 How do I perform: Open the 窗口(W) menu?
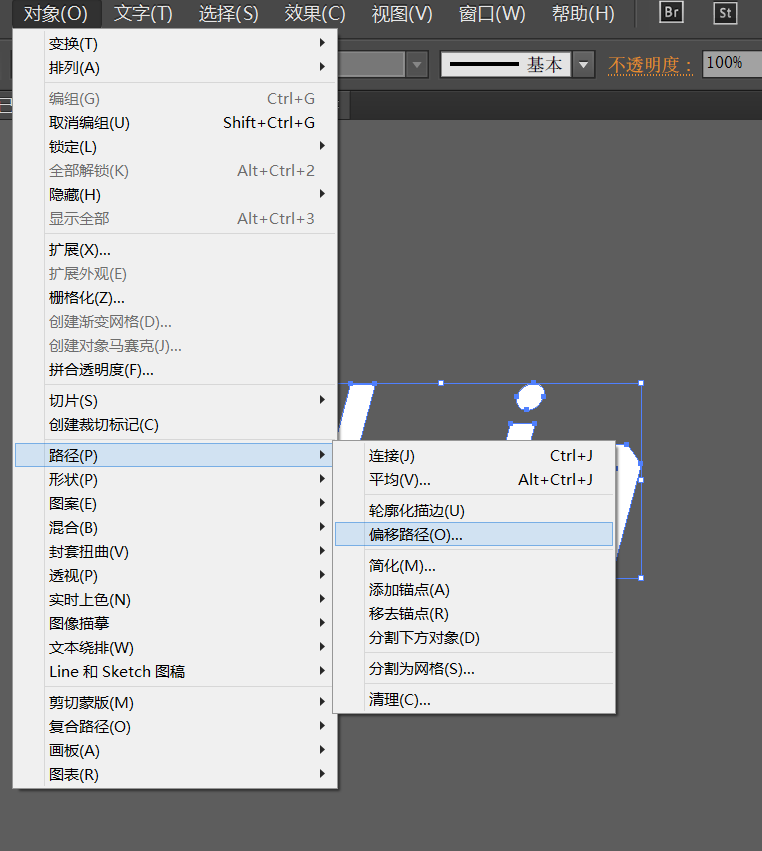coord(492,14)
